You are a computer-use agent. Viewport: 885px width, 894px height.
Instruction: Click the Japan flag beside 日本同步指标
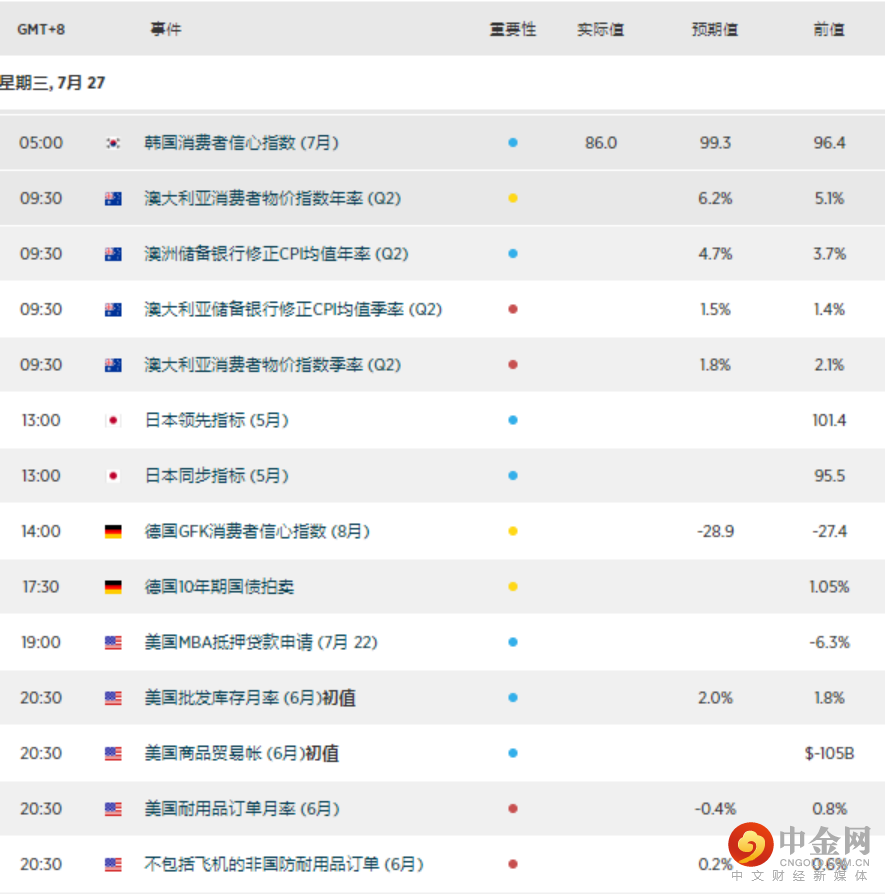(x=113, y=476)
